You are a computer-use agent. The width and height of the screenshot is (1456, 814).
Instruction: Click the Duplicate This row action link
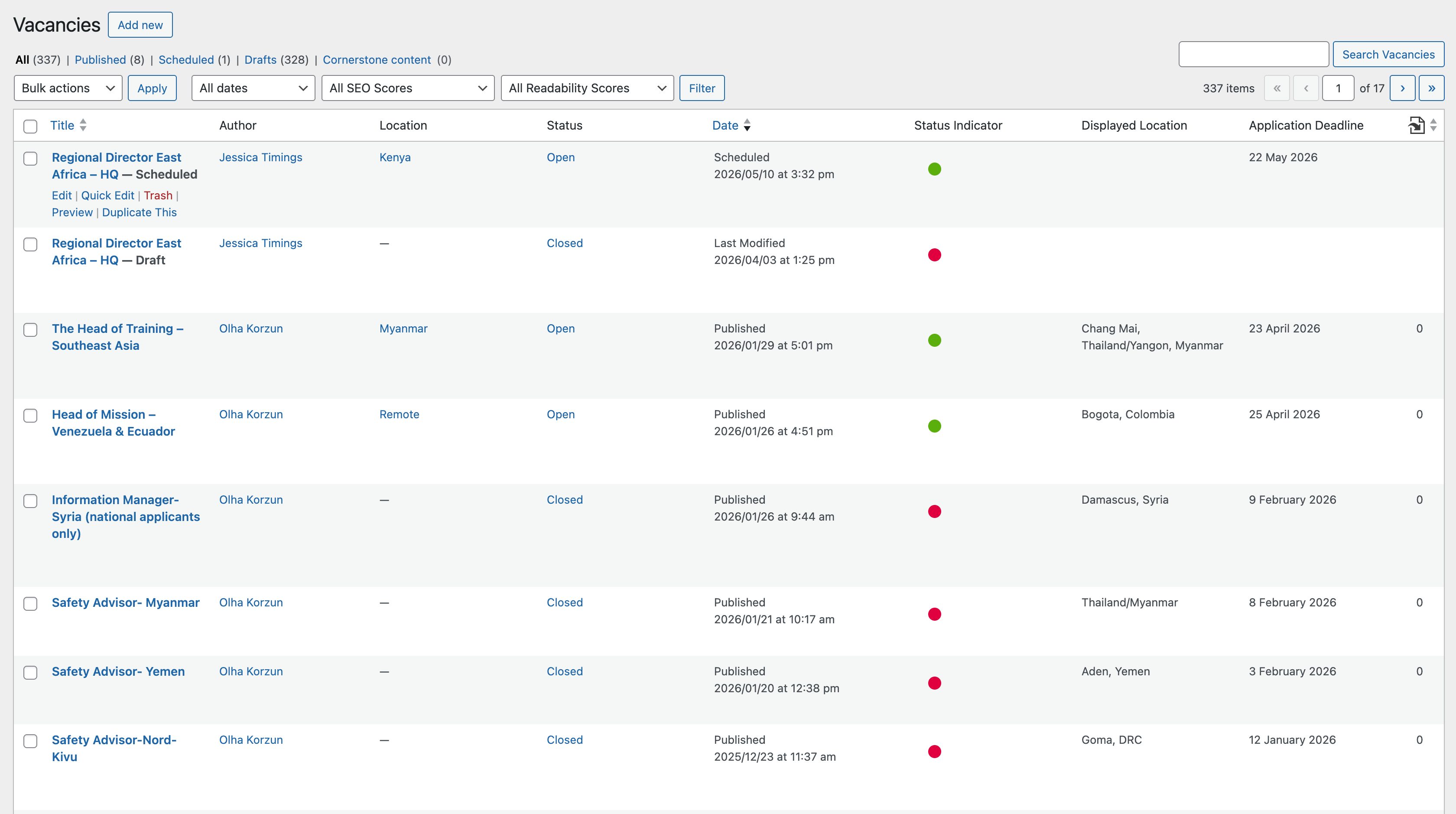[x=139, y=212]
